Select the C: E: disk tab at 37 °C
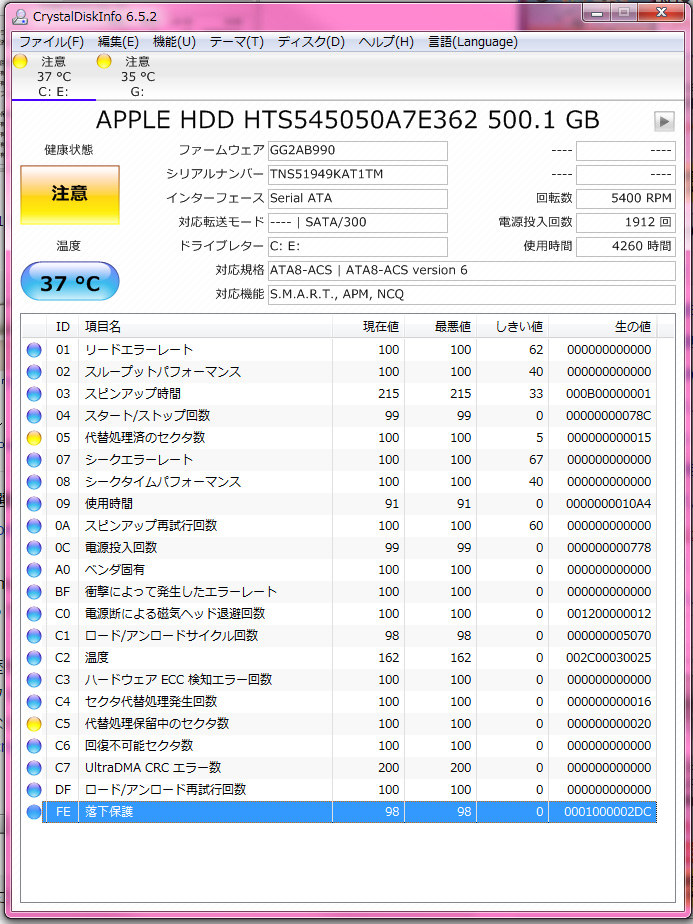Screen dimensions: 693x924 tap(54, 77)
